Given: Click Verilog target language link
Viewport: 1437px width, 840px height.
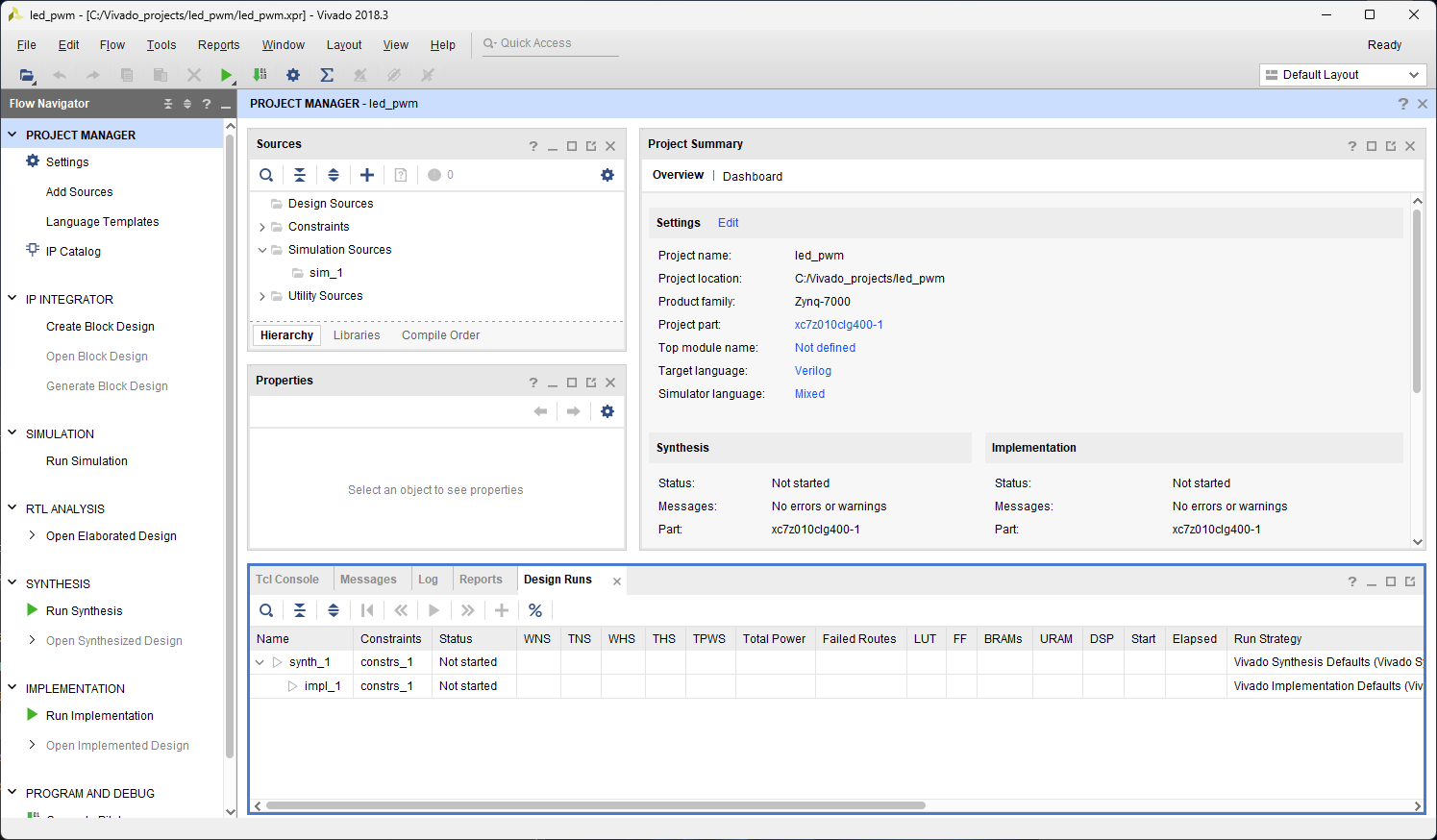Looking at the screenshot, I should pos(813,371).
